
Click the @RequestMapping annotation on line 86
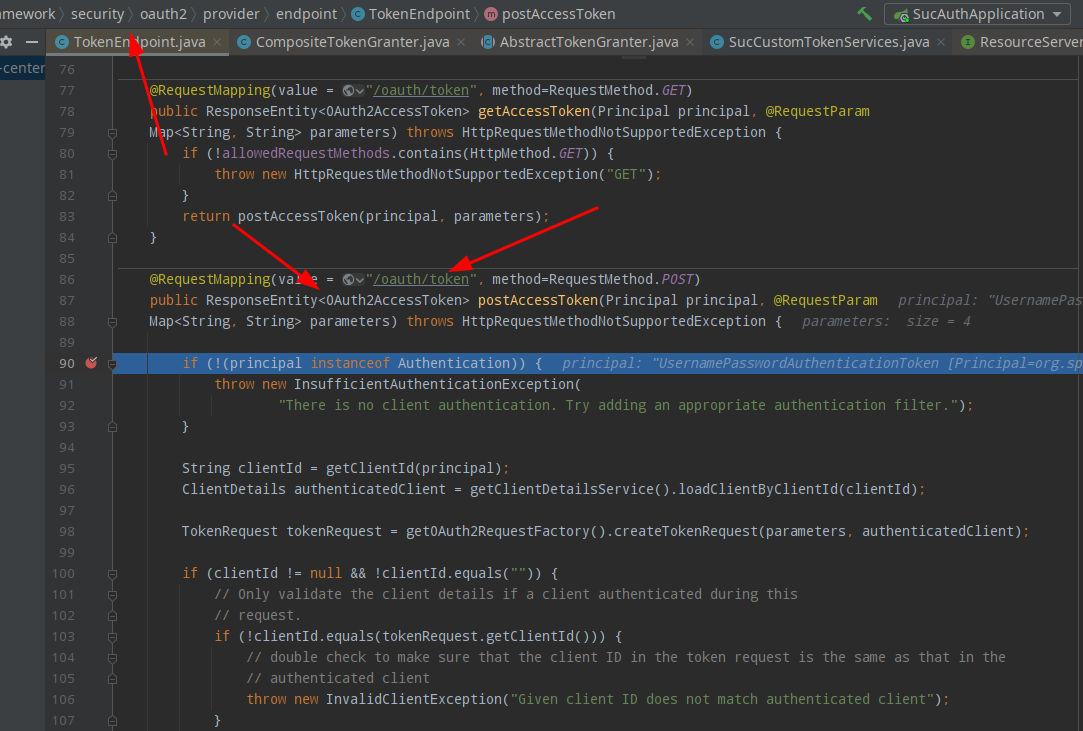tap(210, 280)
